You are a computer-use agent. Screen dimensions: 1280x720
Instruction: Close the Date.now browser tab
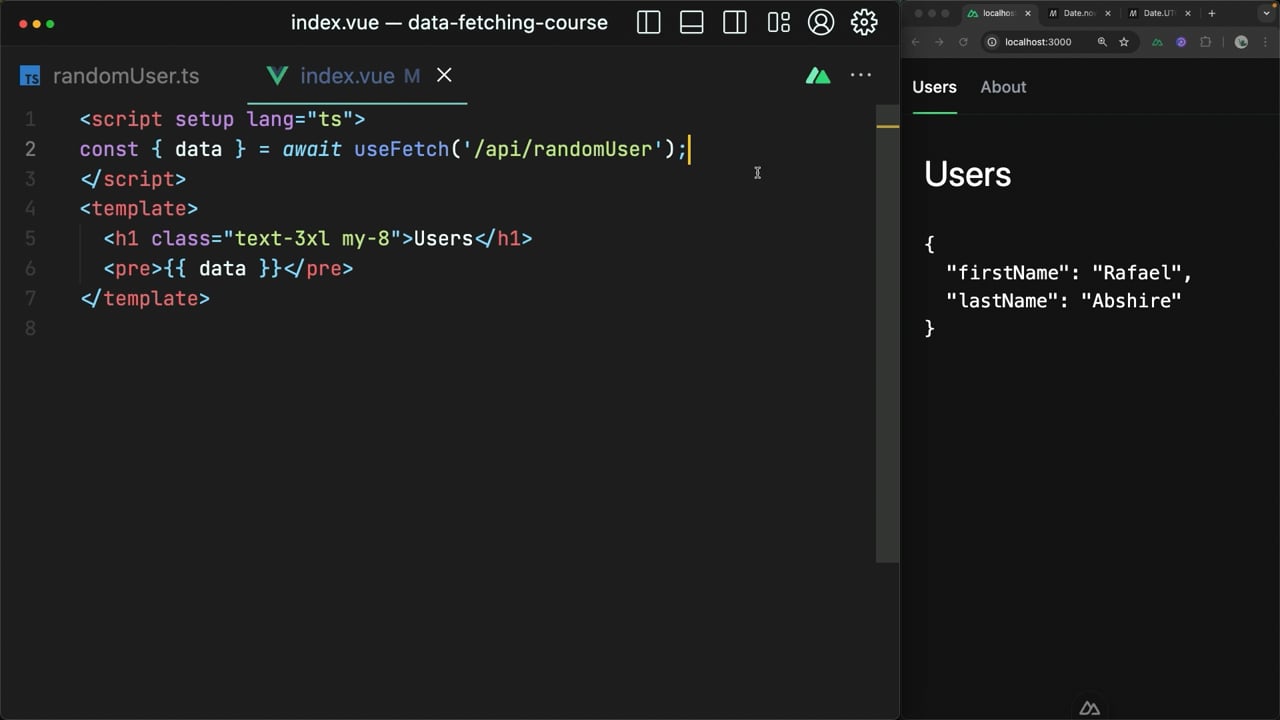pyautogui.click(x=1108, y=13)
